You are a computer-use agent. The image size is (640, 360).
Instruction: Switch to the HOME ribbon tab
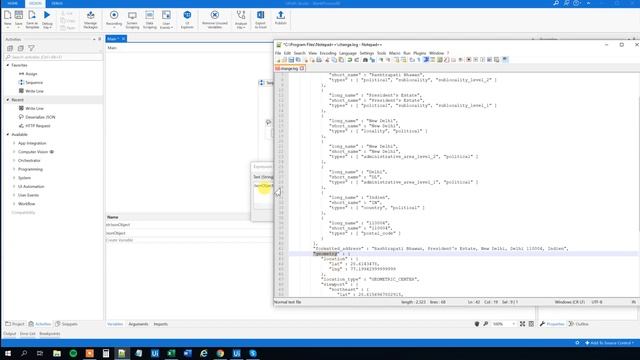[x=13, y=3]
